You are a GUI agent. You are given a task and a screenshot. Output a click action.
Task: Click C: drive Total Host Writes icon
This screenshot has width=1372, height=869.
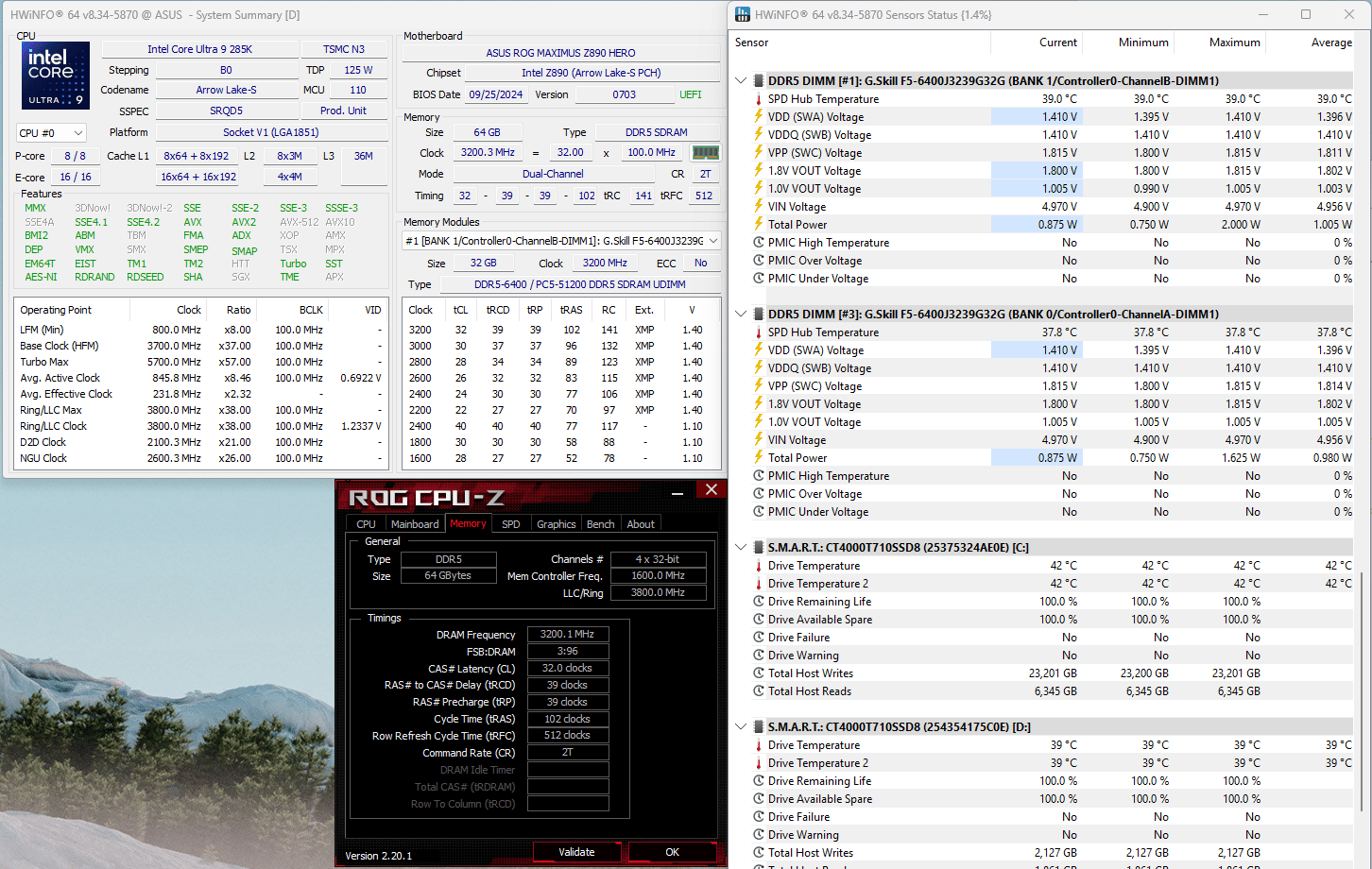[x=758, y=673]
